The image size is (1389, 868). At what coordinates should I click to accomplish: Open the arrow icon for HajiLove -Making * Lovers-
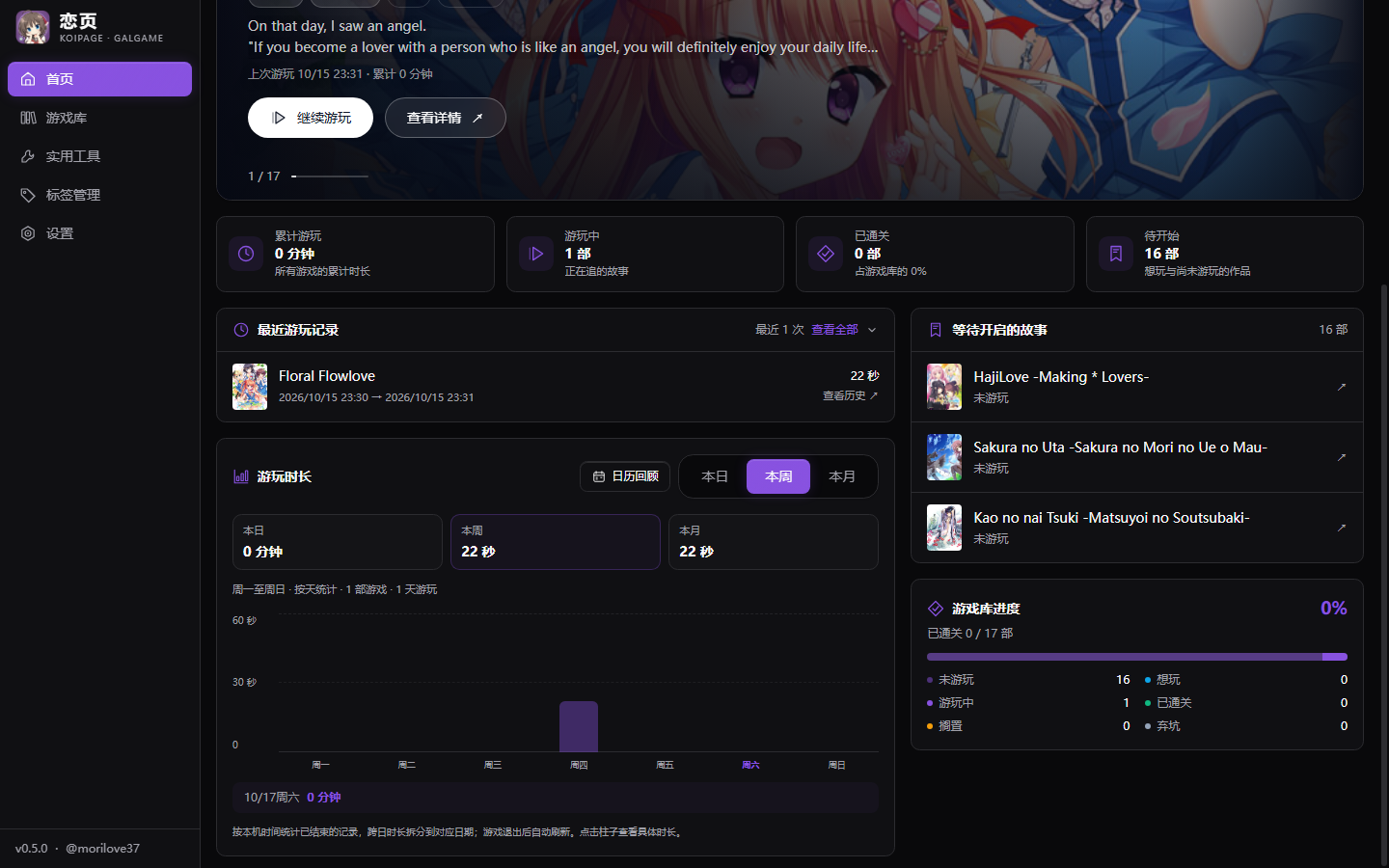[1341, 387]
